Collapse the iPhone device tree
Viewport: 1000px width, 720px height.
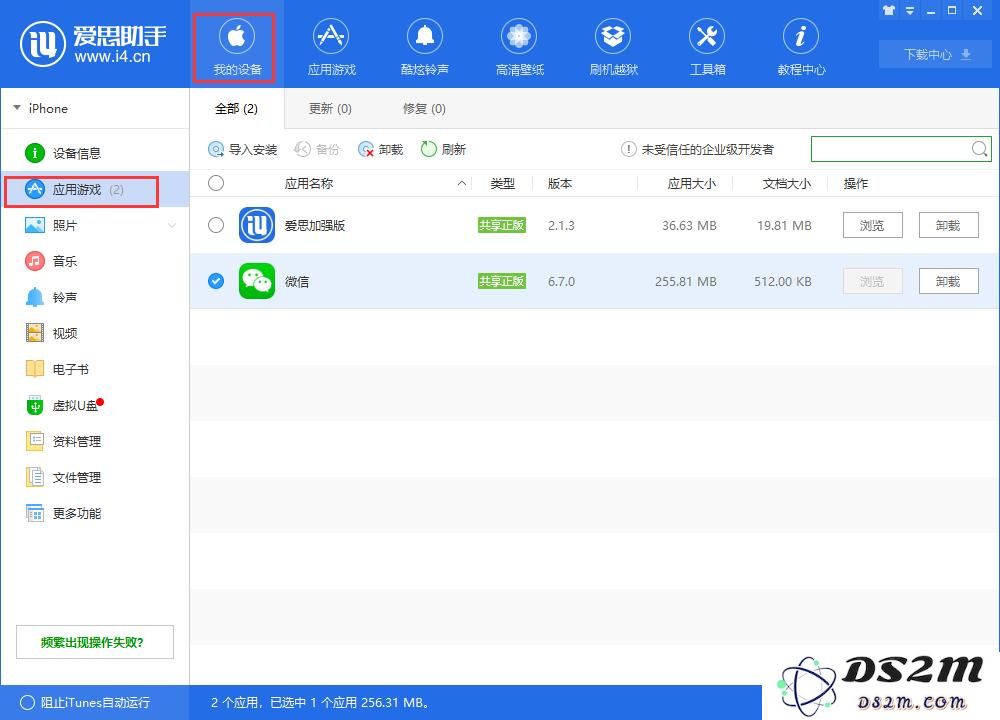[x=17, y=108]
